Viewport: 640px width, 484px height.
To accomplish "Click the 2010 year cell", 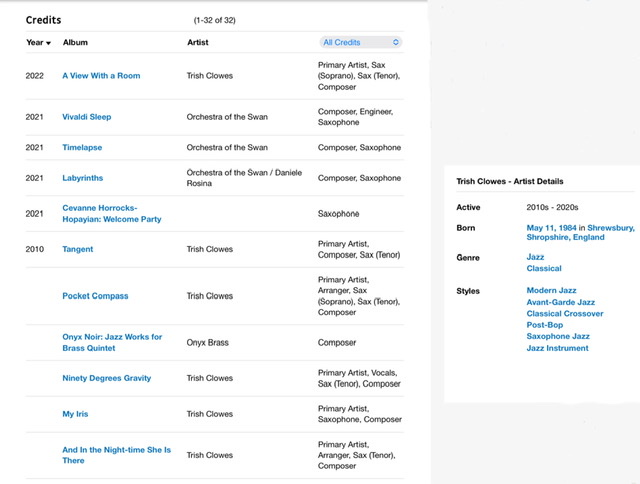I will (34, 249).
